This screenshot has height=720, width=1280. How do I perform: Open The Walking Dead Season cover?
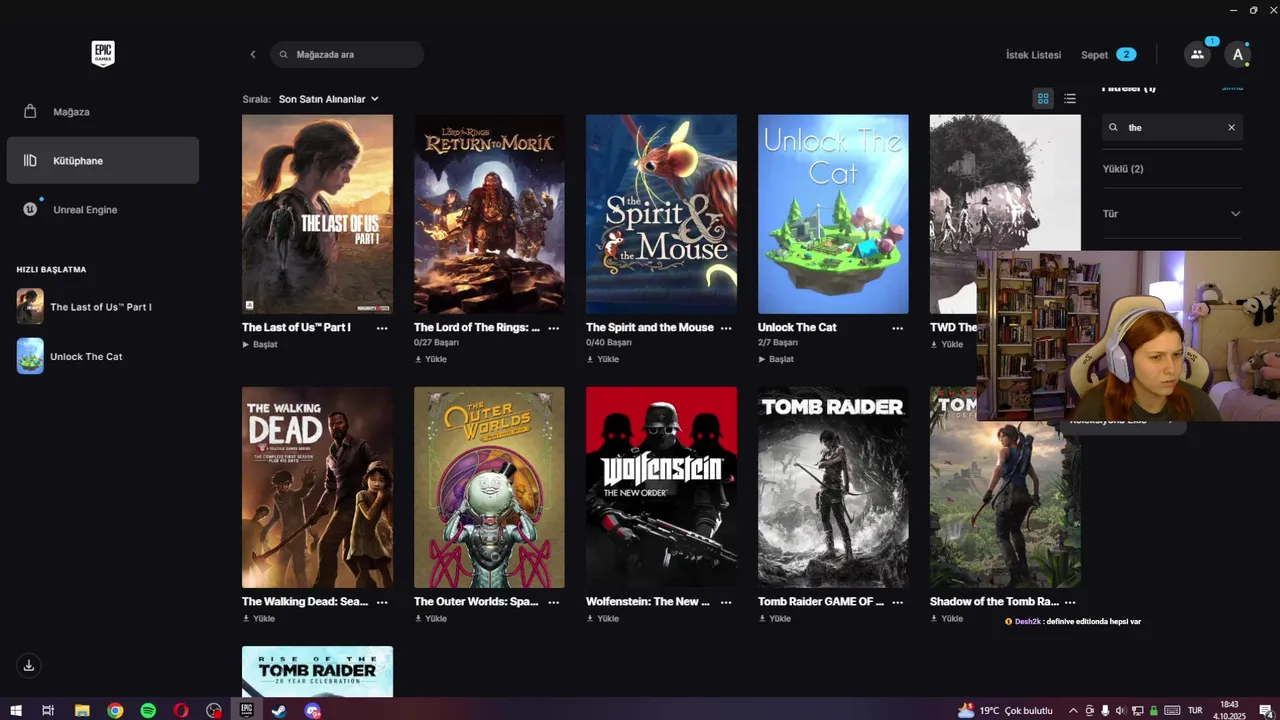click(317, 488)
